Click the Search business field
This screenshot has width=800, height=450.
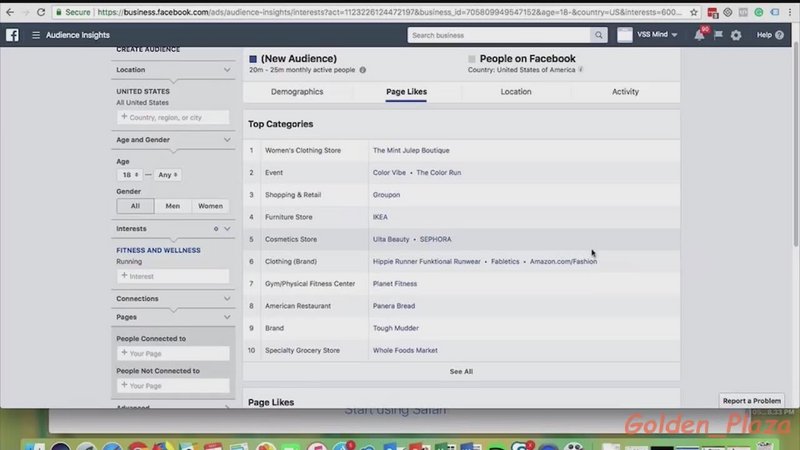[499, 35]
